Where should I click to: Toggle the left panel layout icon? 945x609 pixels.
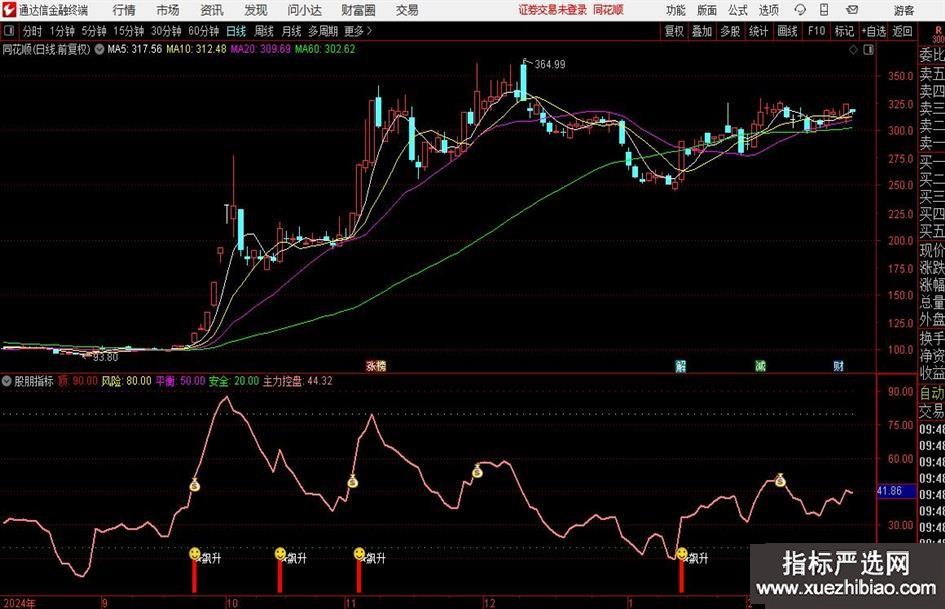[8, 31]
